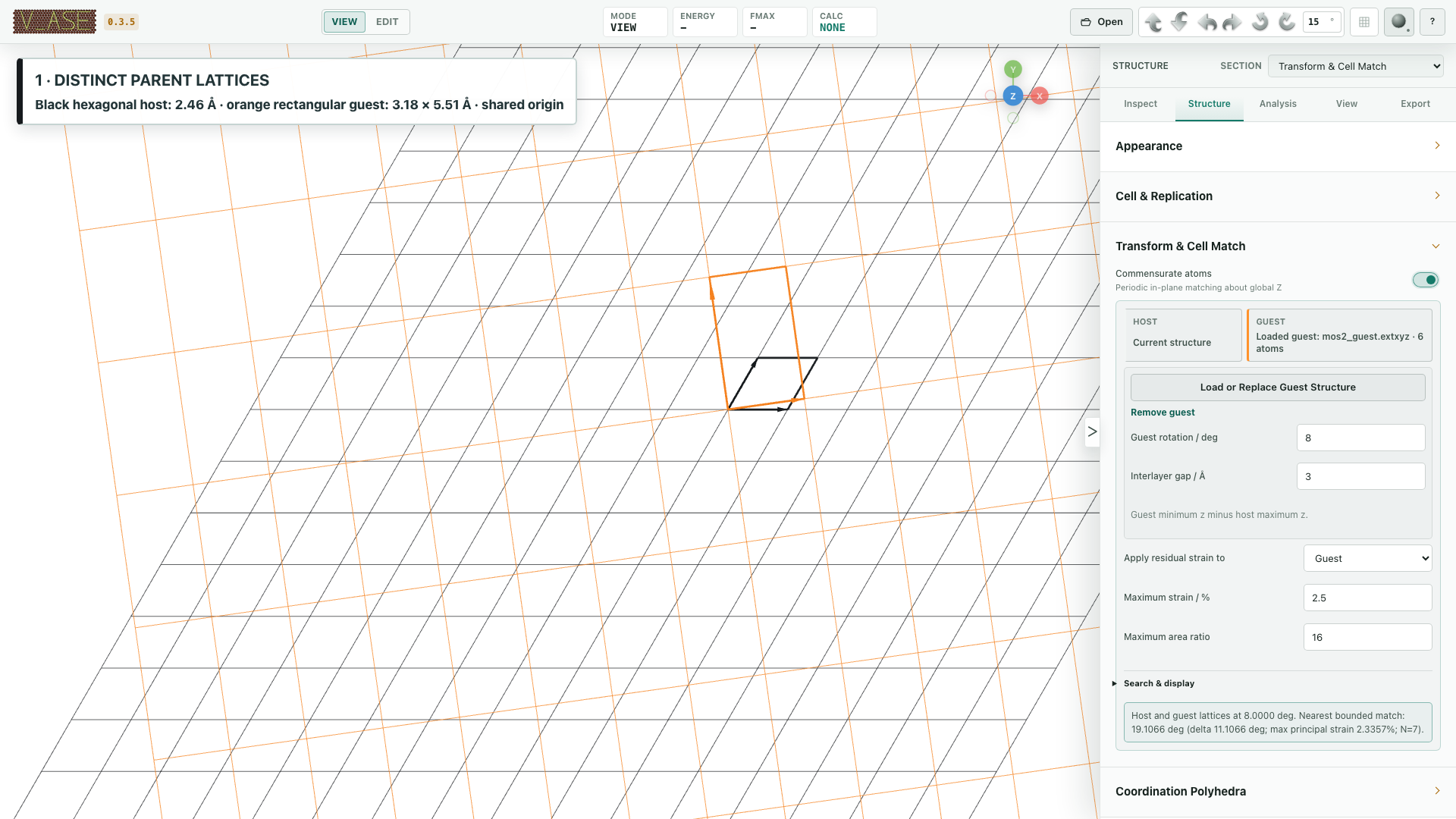The height and width of the screenshot is (819, 1456).
Task: Collapse the Transform & Cell Match section
Action: pos(1278,246)
